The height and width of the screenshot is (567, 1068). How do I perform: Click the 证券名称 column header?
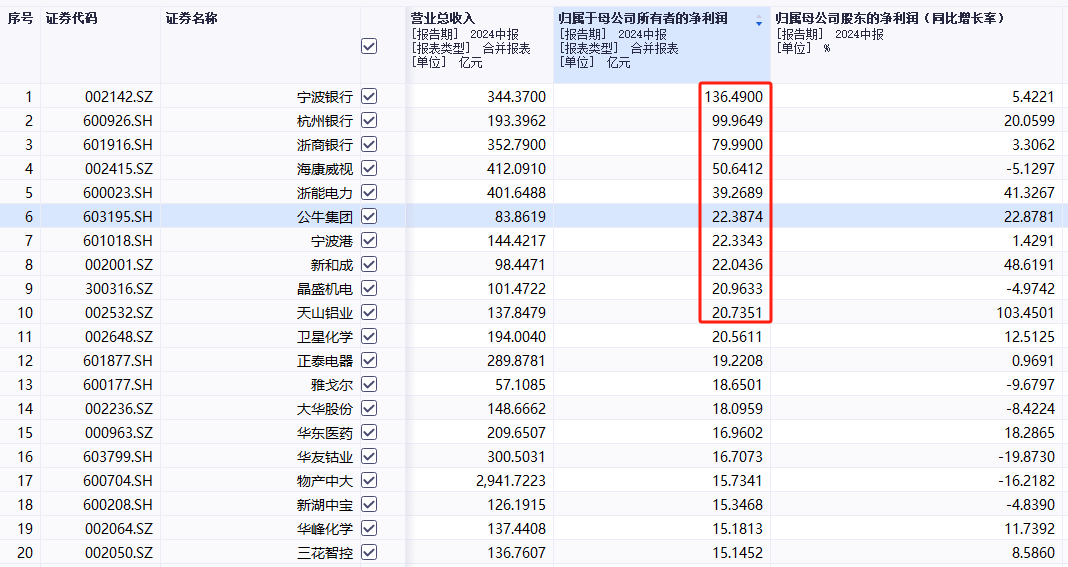(191, 18)
